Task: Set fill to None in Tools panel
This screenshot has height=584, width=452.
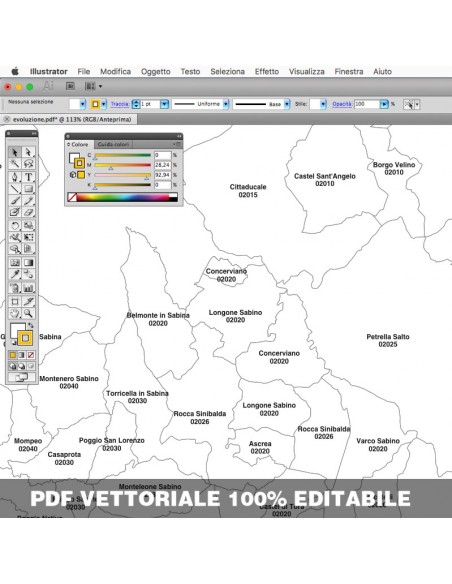Action: point(31,355)
